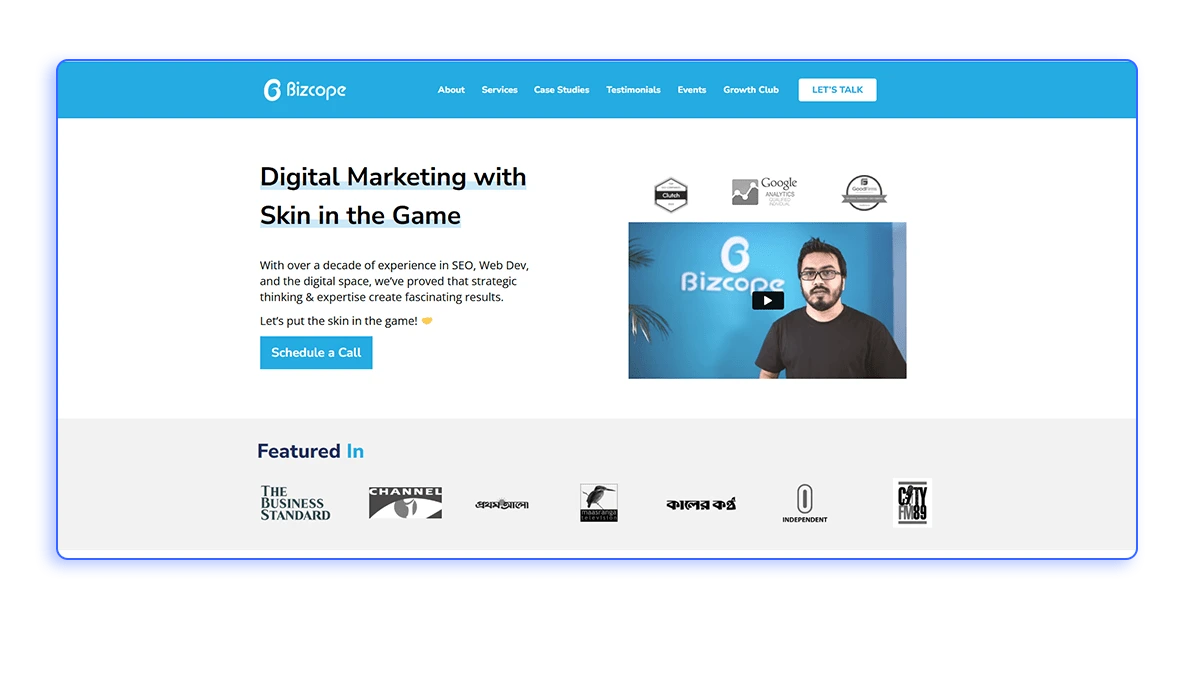Click The Business Standard logo
1200x675 pixels.
click(295, 503)
